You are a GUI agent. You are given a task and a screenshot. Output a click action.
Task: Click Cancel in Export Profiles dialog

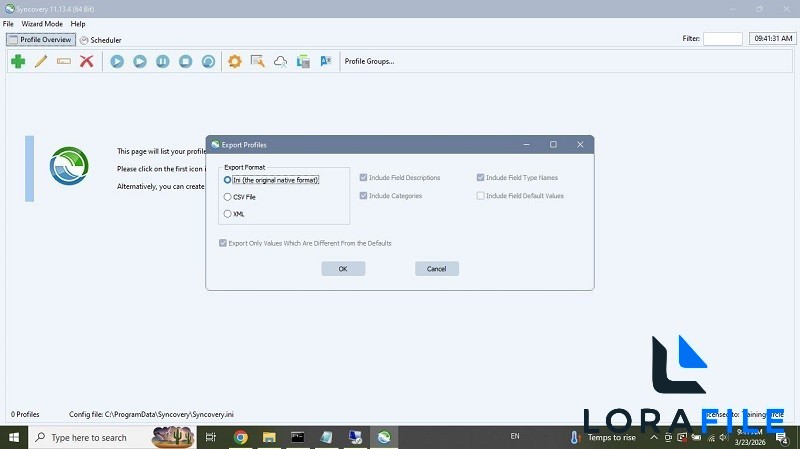click(437, 269)
